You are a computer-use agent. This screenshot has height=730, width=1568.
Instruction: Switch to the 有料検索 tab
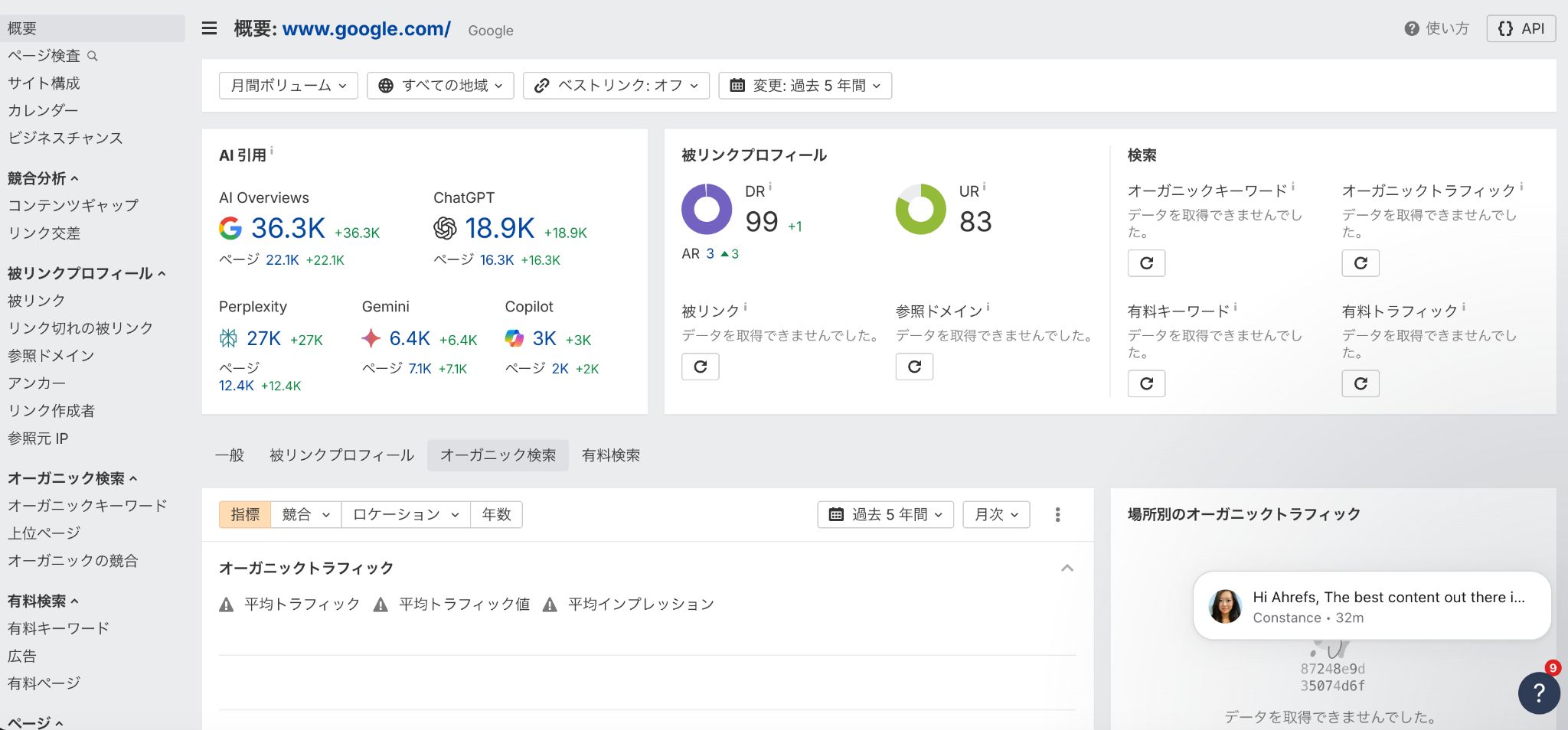point(610,455)
